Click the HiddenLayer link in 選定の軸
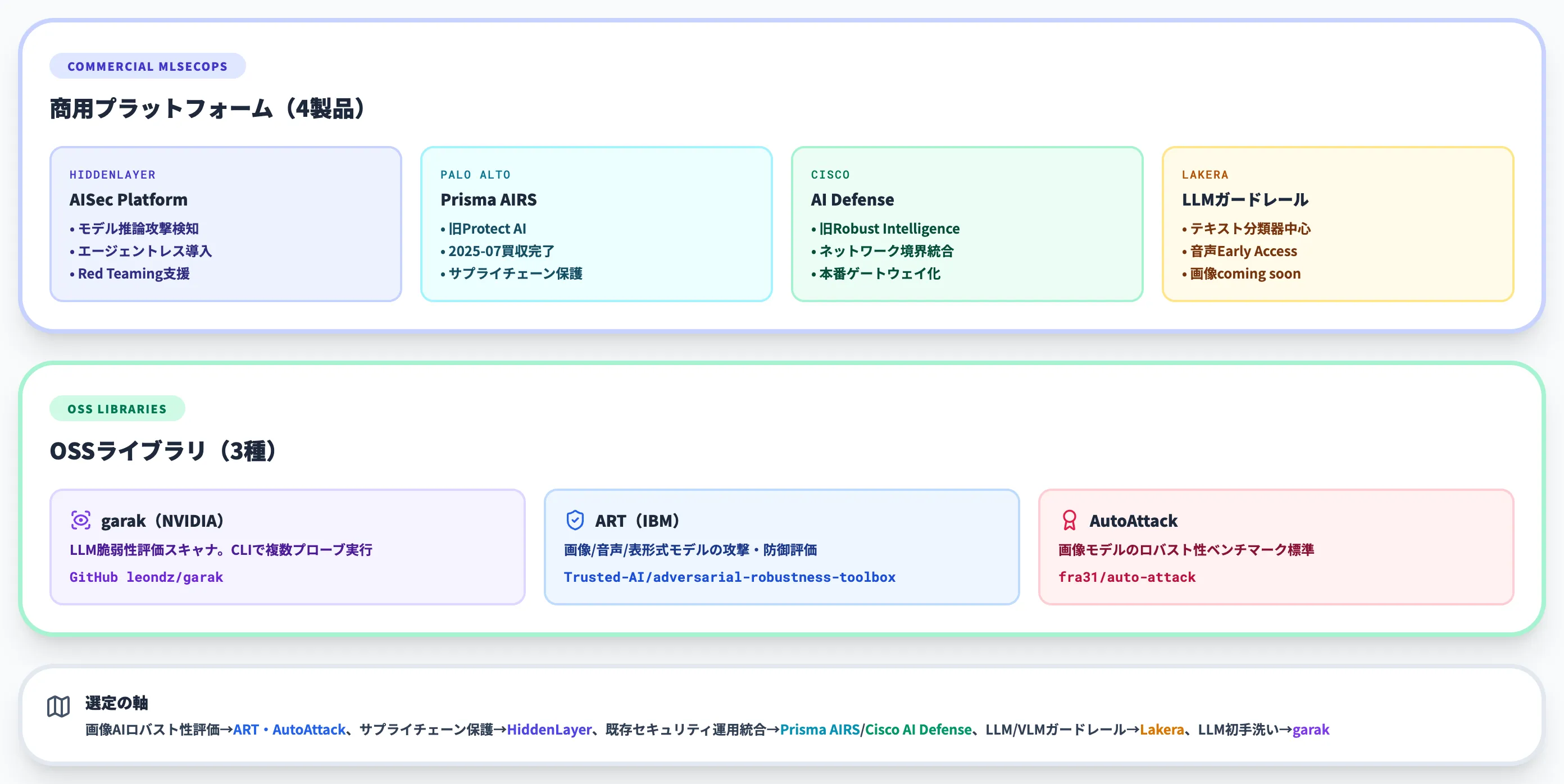Screen dimensions: 1564x784 coord(549,730)
